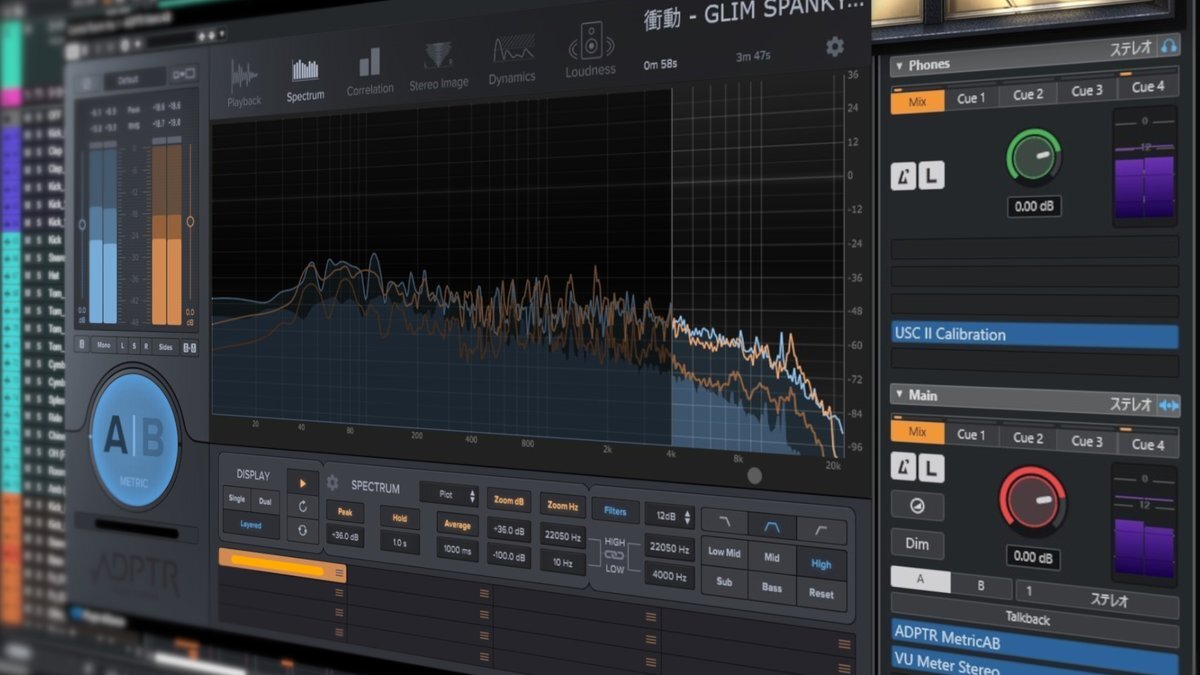The width and height of the screenshot is (1200, 675).
Task: Toggle the Average button
Action: (457, 523)
